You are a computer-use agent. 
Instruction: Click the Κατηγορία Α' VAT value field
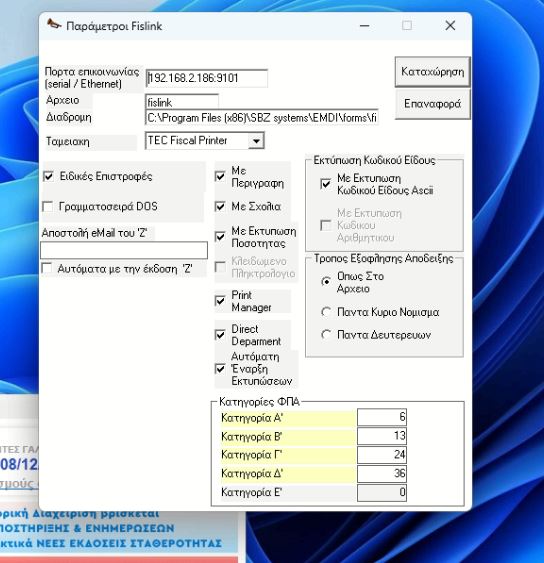[382, 417]
